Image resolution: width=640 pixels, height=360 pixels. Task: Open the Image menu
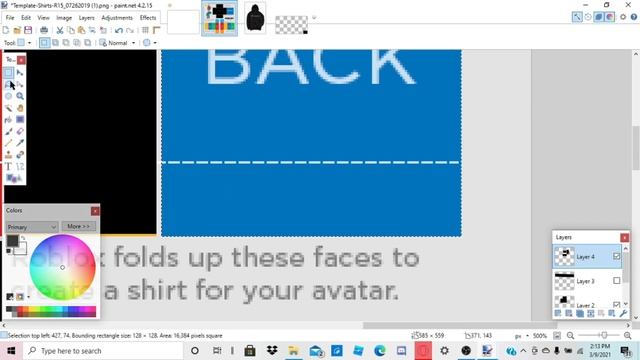64,18
